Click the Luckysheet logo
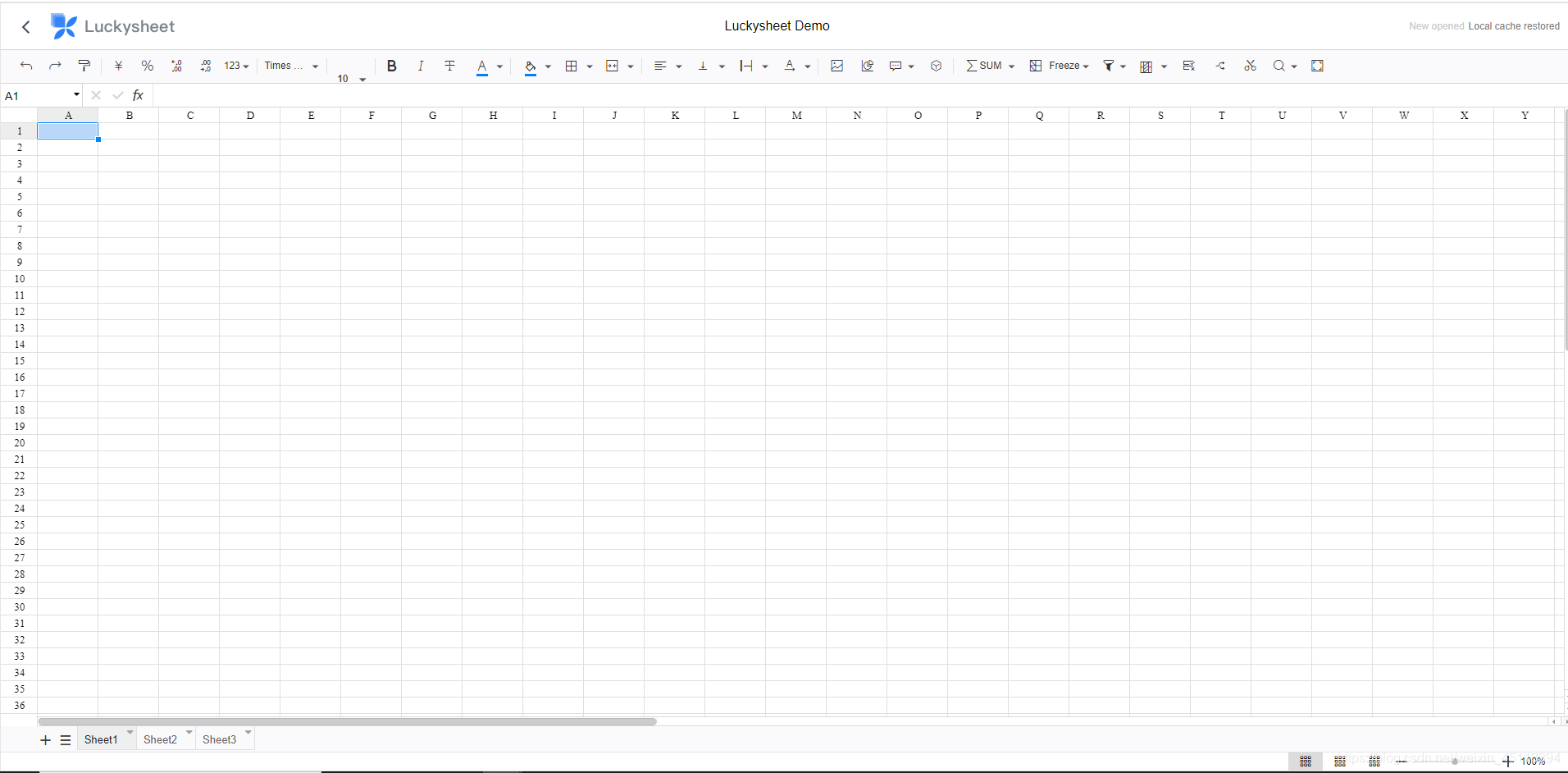The height and width of the screenshot is (773, 1568). 112,26
